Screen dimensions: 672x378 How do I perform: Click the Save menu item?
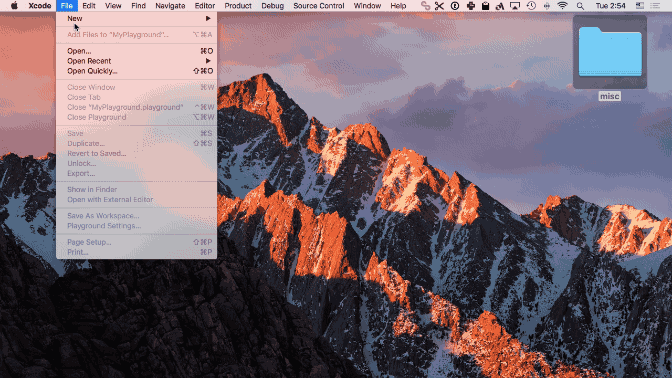(136, 133)
